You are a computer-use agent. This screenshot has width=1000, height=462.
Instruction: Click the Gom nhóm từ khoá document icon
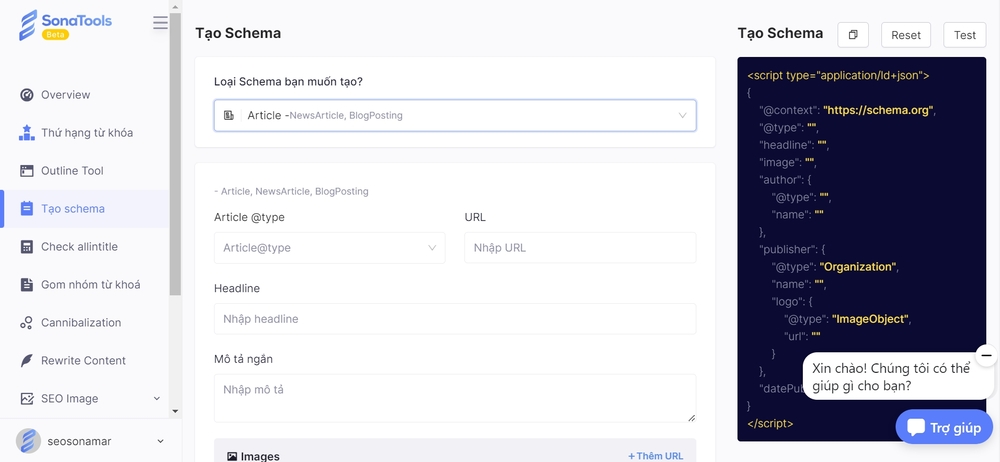27,285
